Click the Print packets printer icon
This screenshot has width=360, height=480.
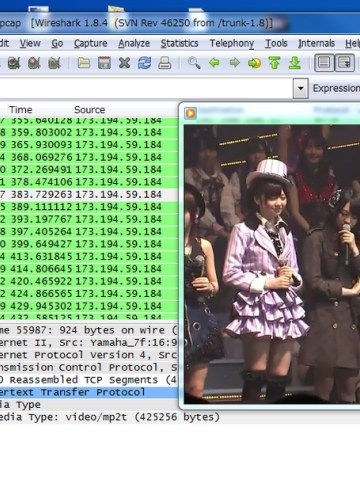pyautogui.click(x=164, y=63)
